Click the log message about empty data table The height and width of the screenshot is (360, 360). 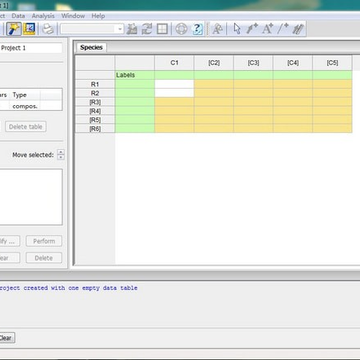(68, 288)
